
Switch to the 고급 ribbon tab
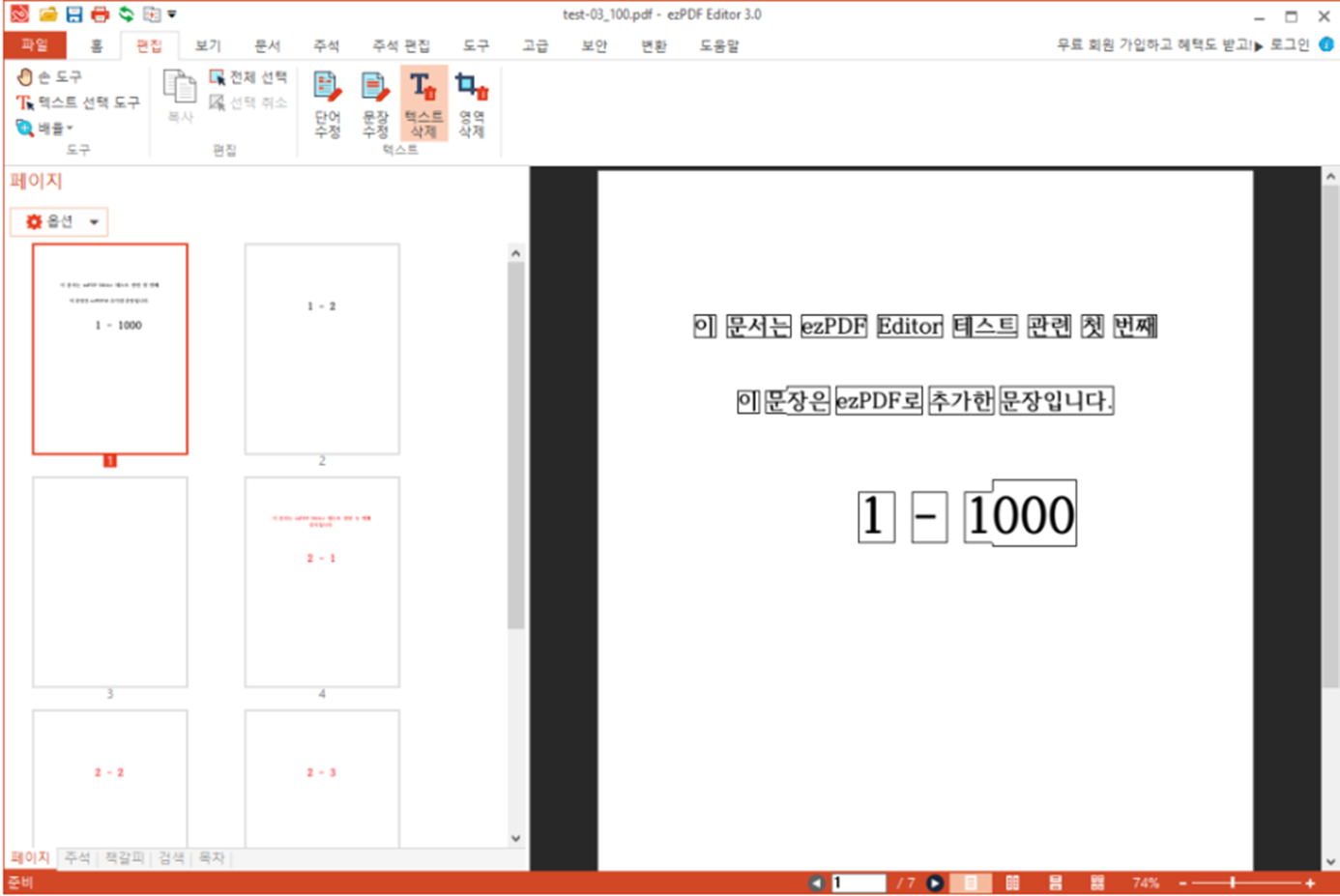coord(536,45)
